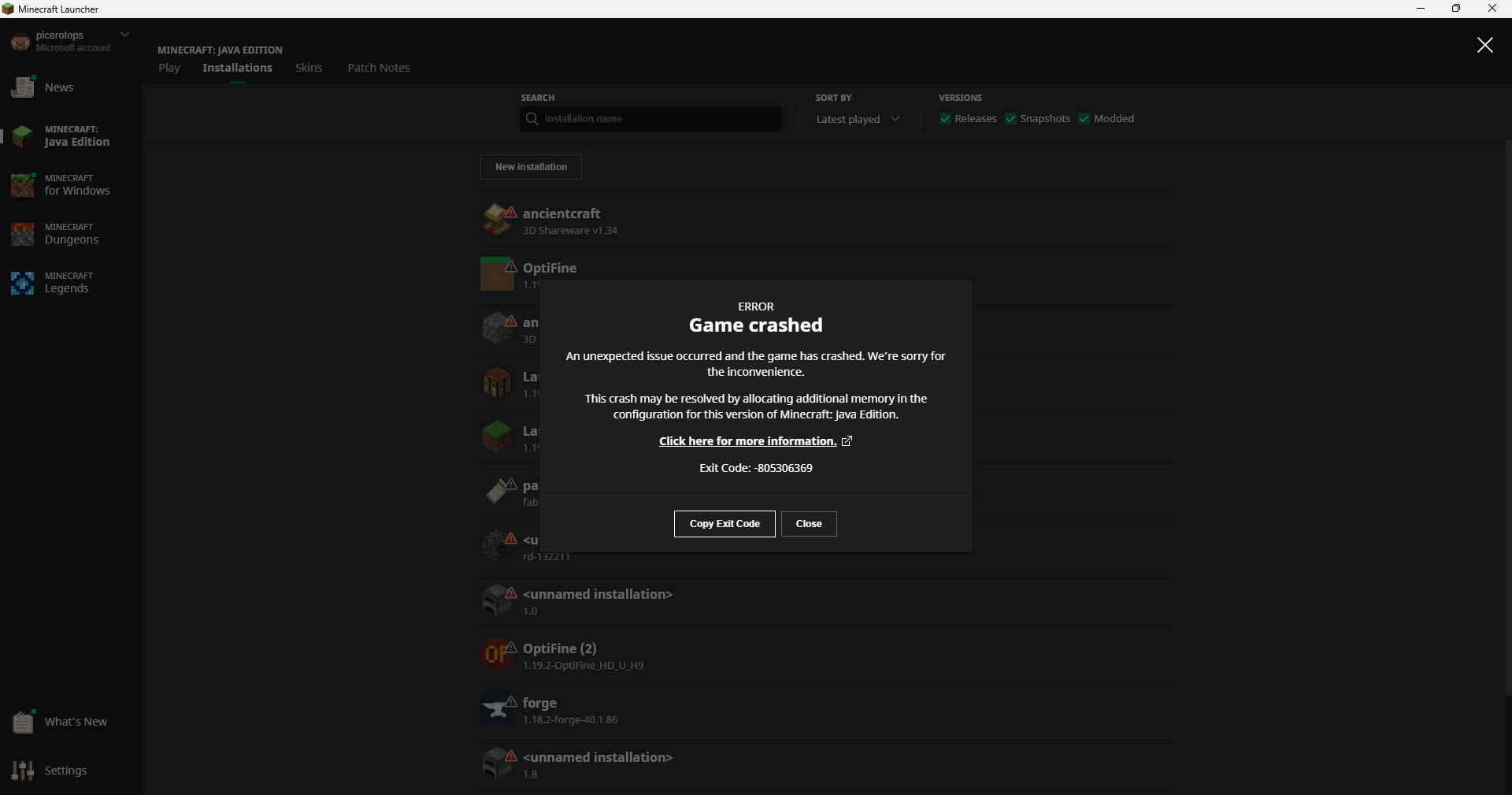This screenshot has width=1512, height=795.
Task: Click the forge anvil installation icon
Action: tap(498, 709)
